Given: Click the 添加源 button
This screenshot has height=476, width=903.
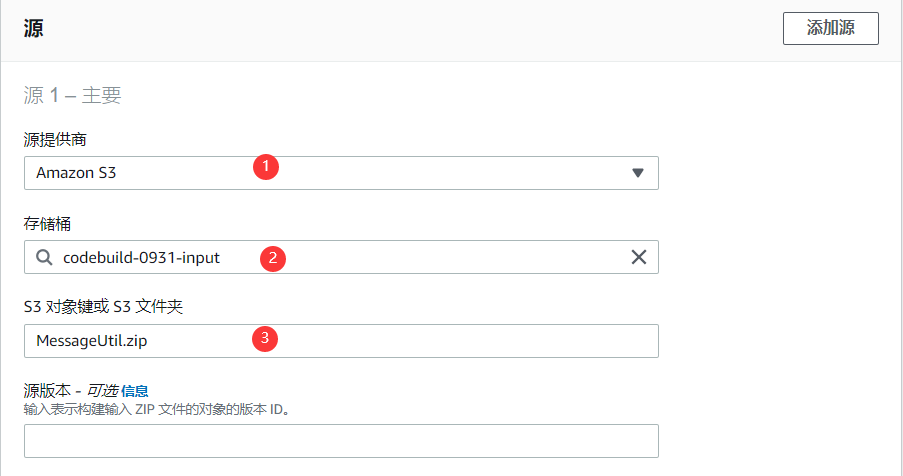Looking at the screenshot, I should [x=830, y=28].
